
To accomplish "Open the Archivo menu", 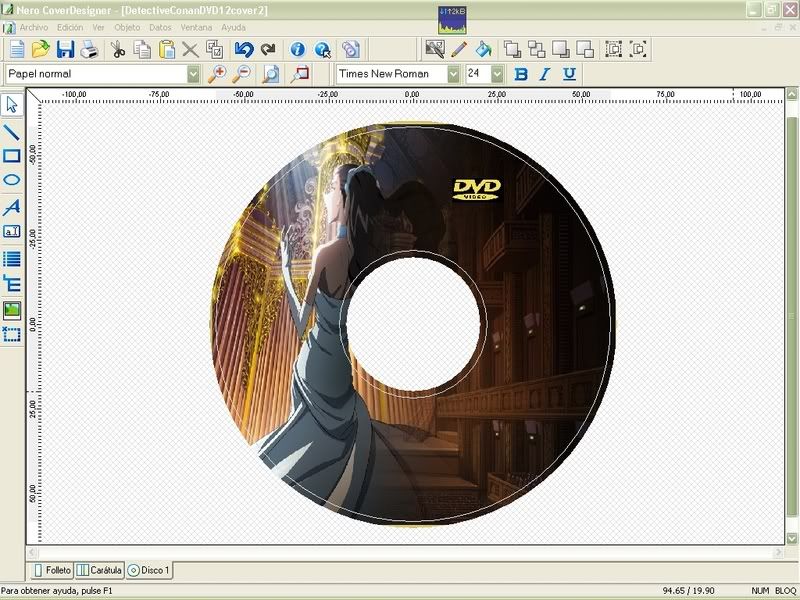I will [34, 27].
